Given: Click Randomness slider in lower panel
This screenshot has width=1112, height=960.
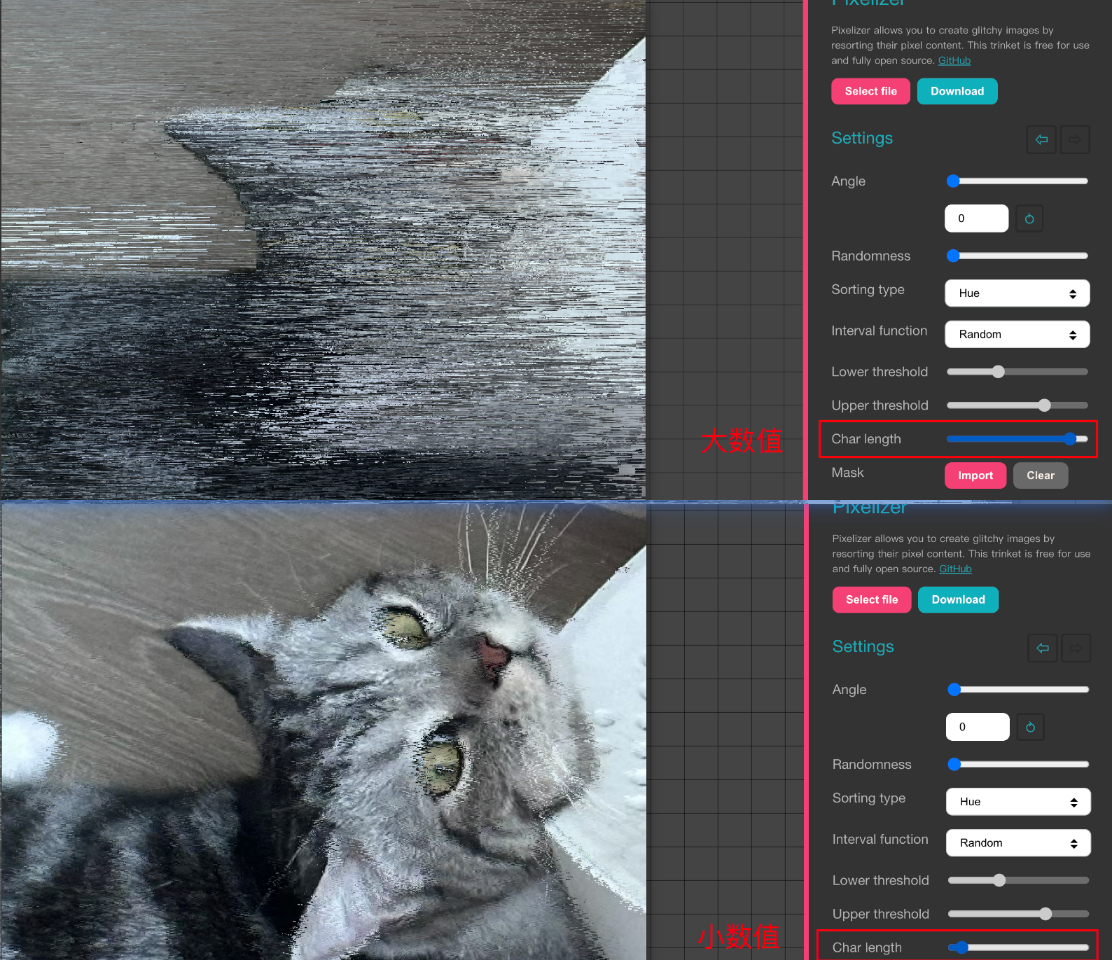Looking at the screenshot, I should (1018, 764).
